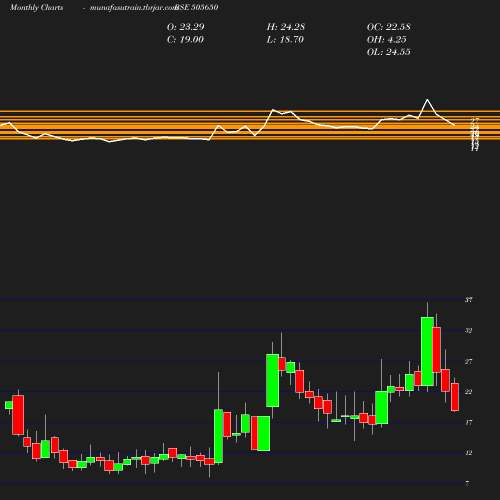The image size is (500, 500).
Task: Select the price axis label "7"
Action: pos(467,483)
